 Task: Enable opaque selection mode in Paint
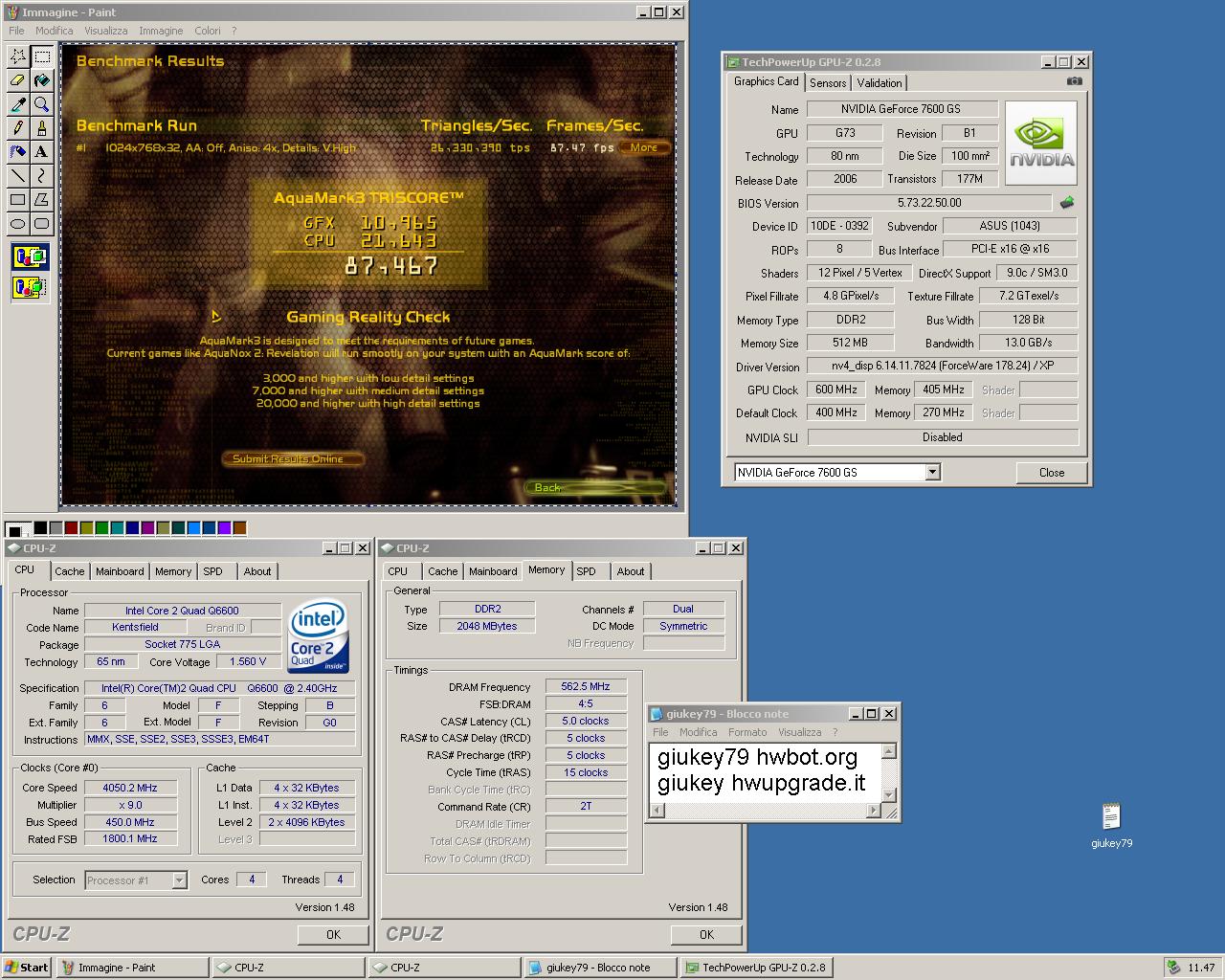coord(30,257)
